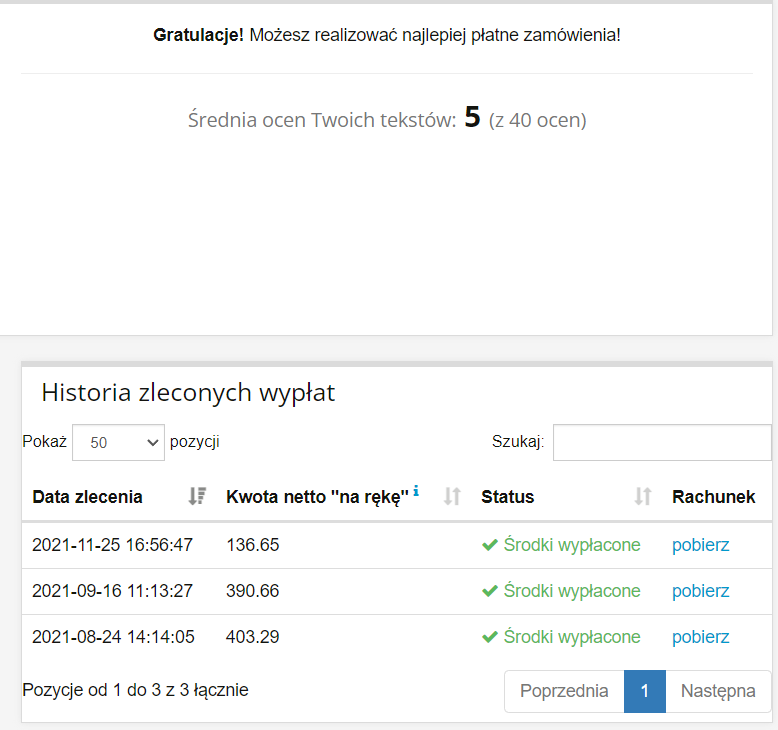Image resolution: width=778 pixels, height=730 pixels.
Task: Select page 1 in pagination
Action: (x=645, y=691)
